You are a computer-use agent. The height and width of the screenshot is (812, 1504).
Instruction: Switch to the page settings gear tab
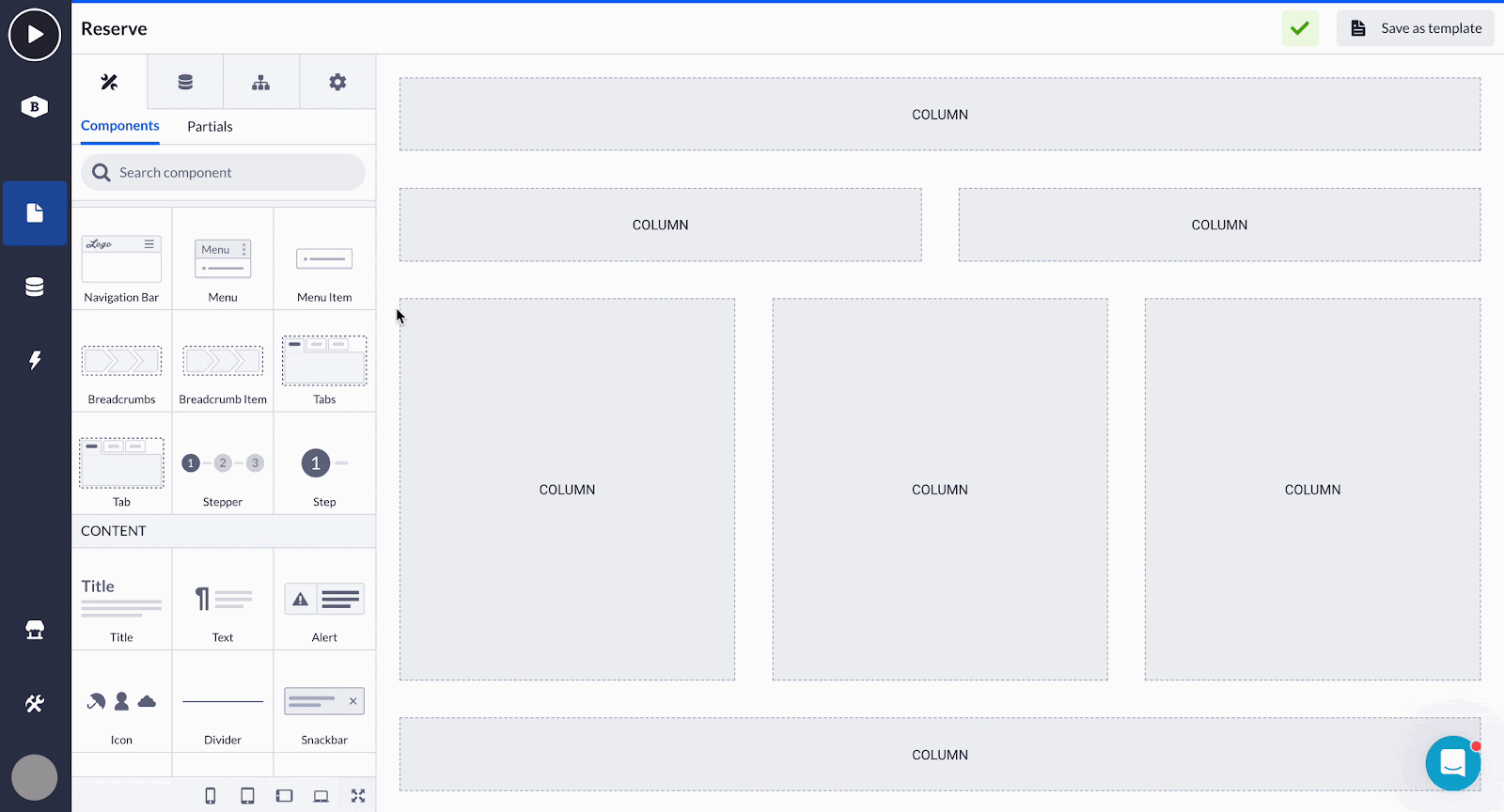pyautogui.click(x=337, y=82)
